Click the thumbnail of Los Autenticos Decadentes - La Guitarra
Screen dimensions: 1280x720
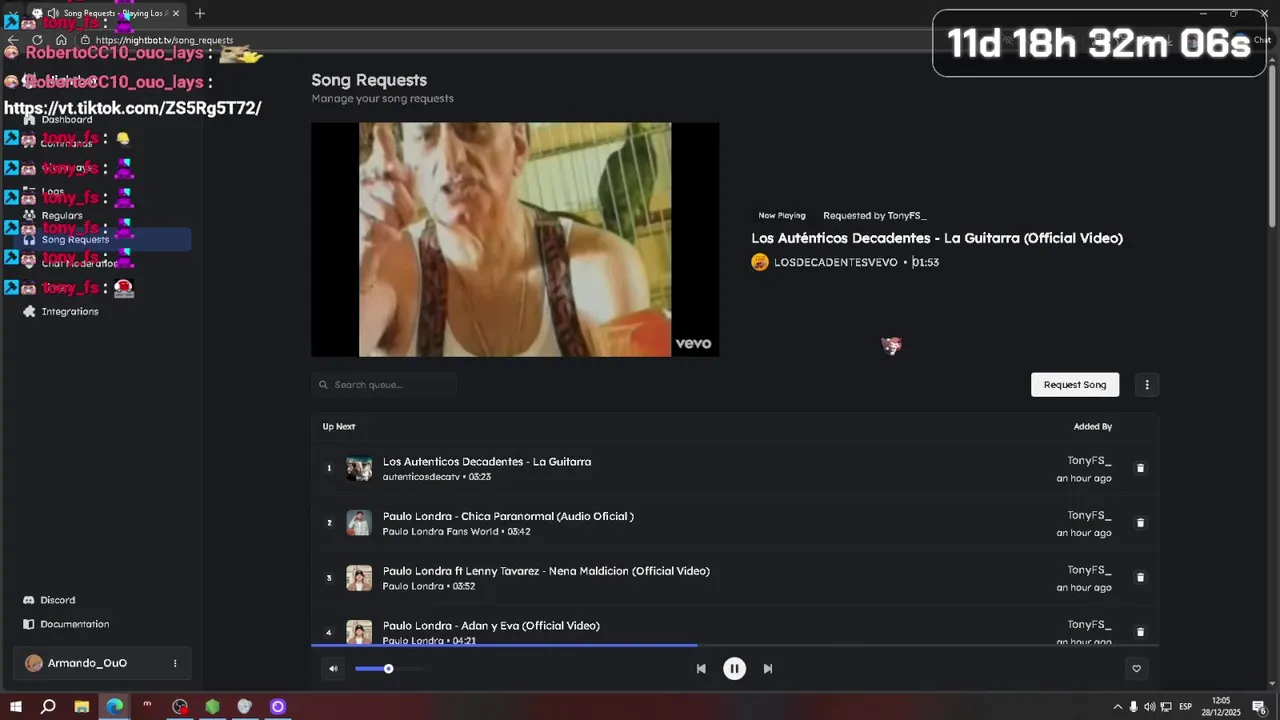[359, 468]
